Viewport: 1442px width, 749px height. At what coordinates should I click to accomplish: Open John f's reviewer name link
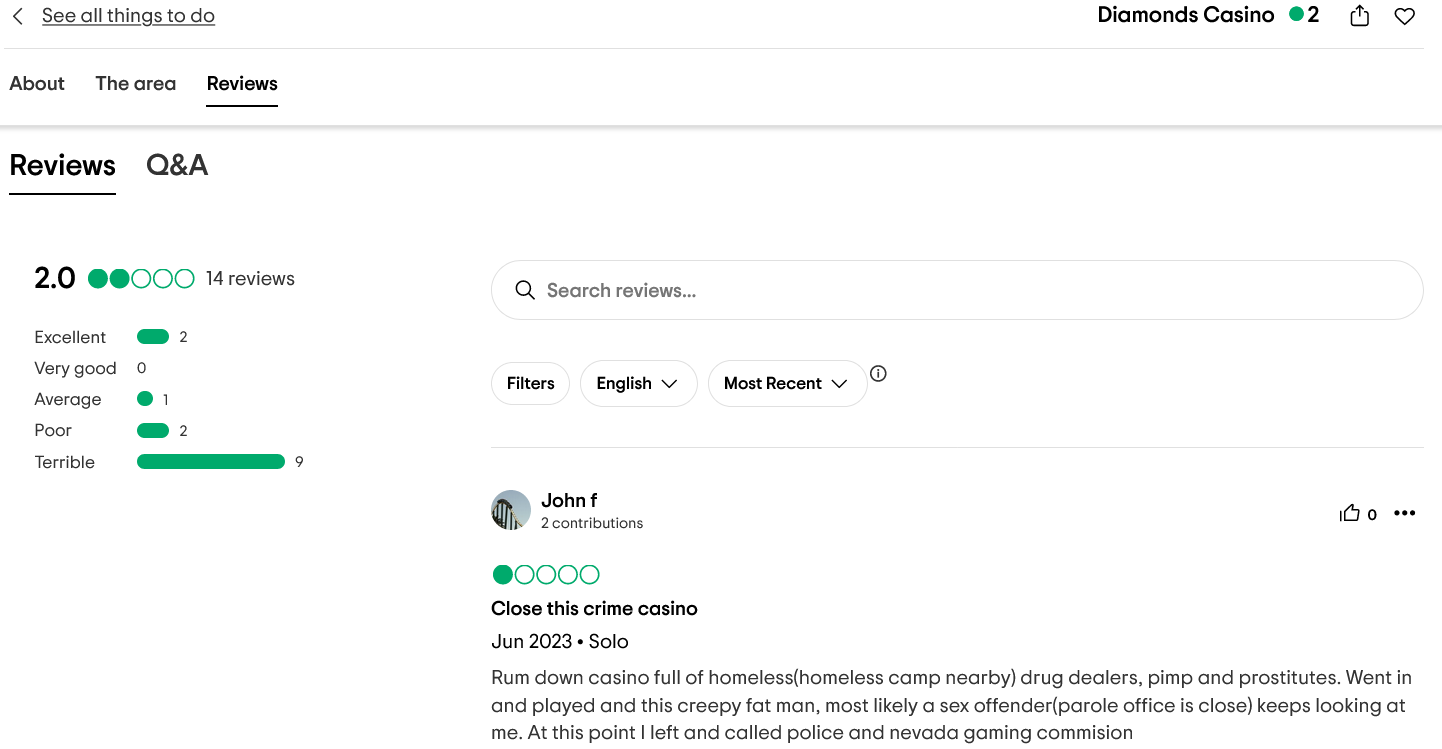569,500
